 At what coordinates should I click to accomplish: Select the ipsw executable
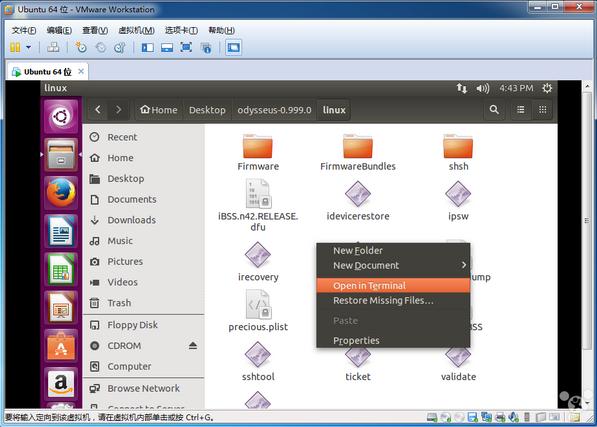458,201
